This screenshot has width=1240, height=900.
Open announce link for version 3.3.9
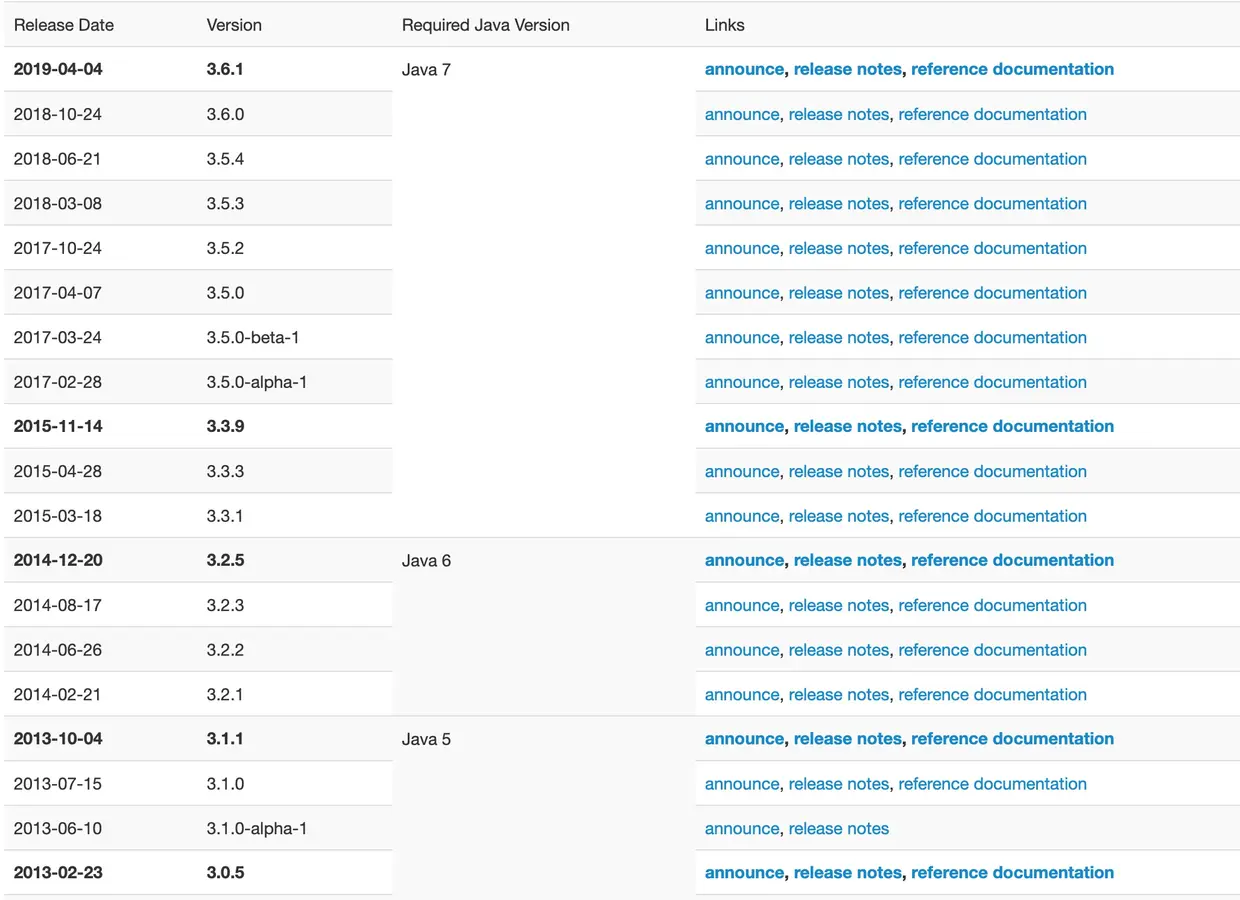[x=745, y=426]
